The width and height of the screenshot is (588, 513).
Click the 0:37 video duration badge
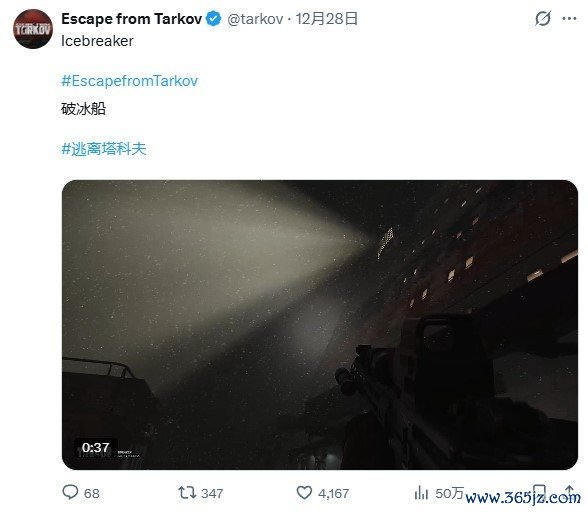(x=96, y=447)
